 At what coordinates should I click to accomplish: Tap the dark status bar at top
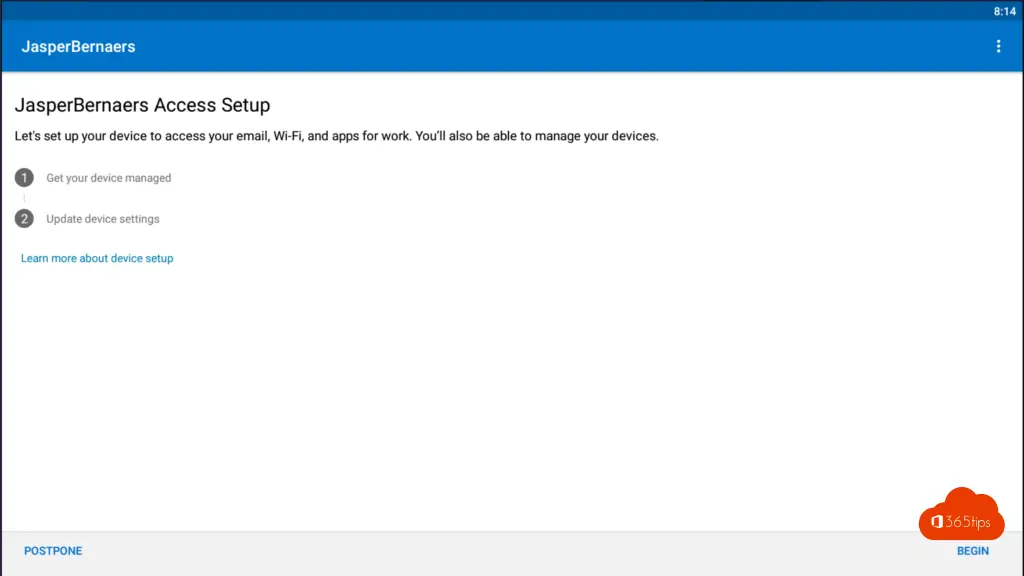496,10
